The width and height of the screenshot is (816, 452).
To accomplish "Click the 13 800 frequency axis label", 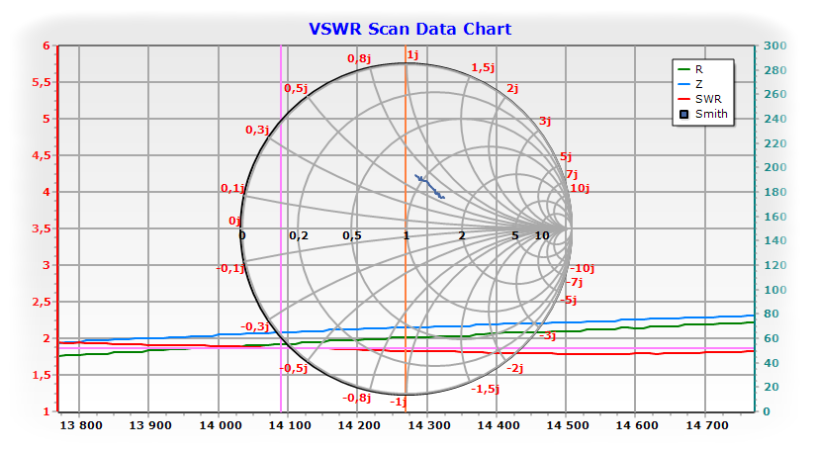I will point(81,425).
